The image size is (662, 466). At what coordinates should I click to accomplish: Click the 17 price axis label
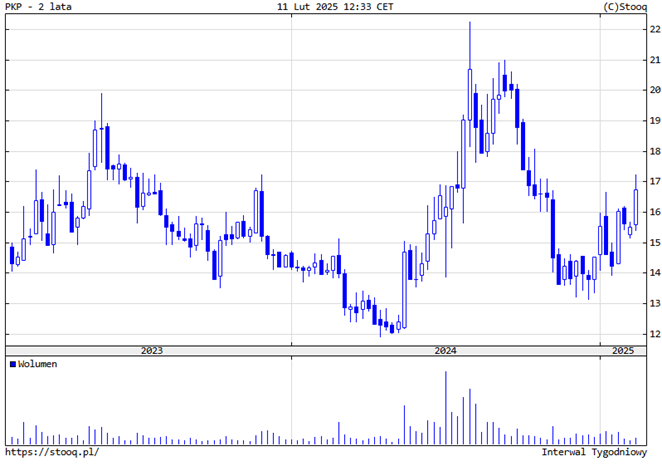653,181
